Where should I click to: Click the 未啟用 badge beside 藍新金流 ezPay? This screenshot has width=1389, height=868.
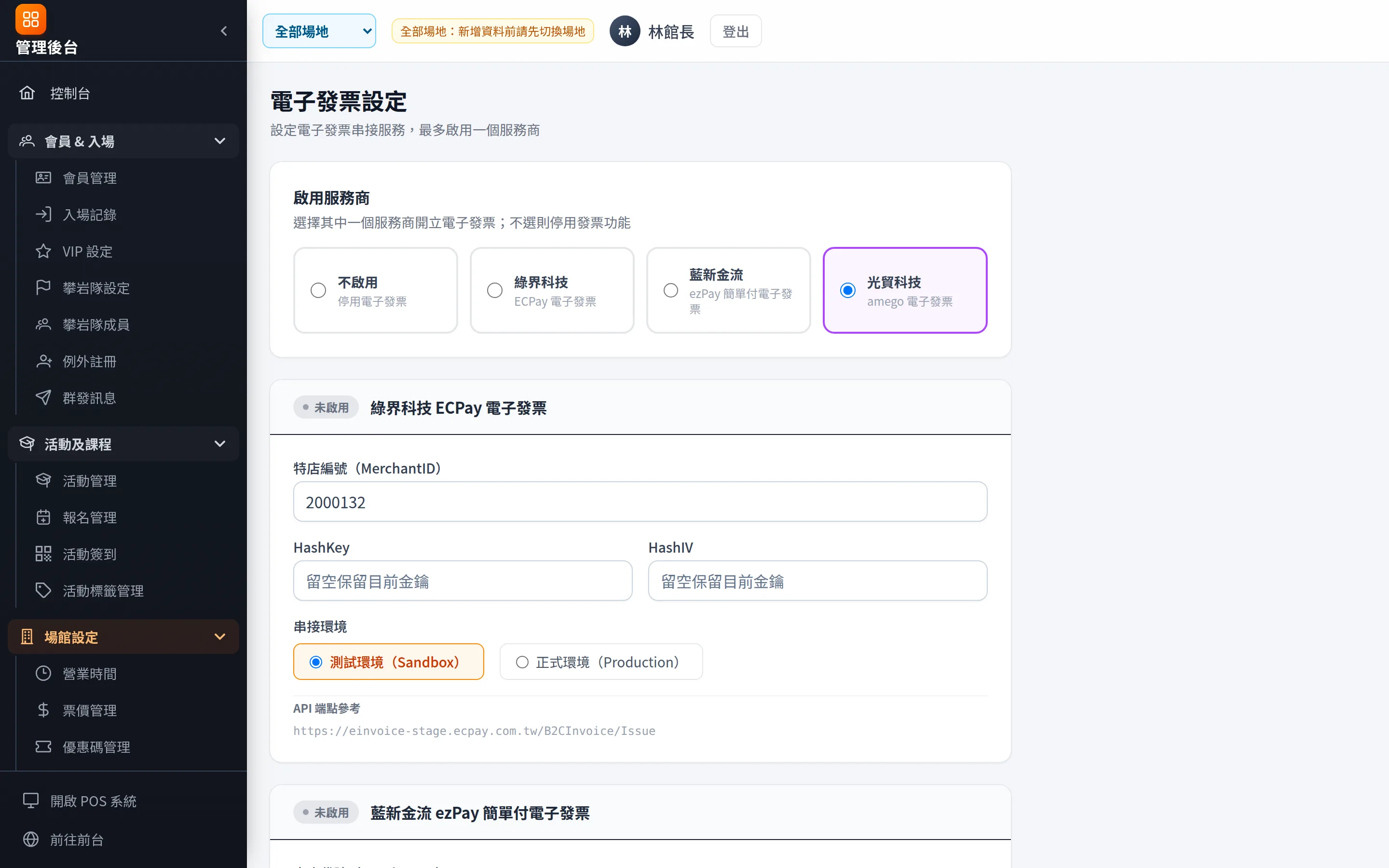tap(326, 813)
